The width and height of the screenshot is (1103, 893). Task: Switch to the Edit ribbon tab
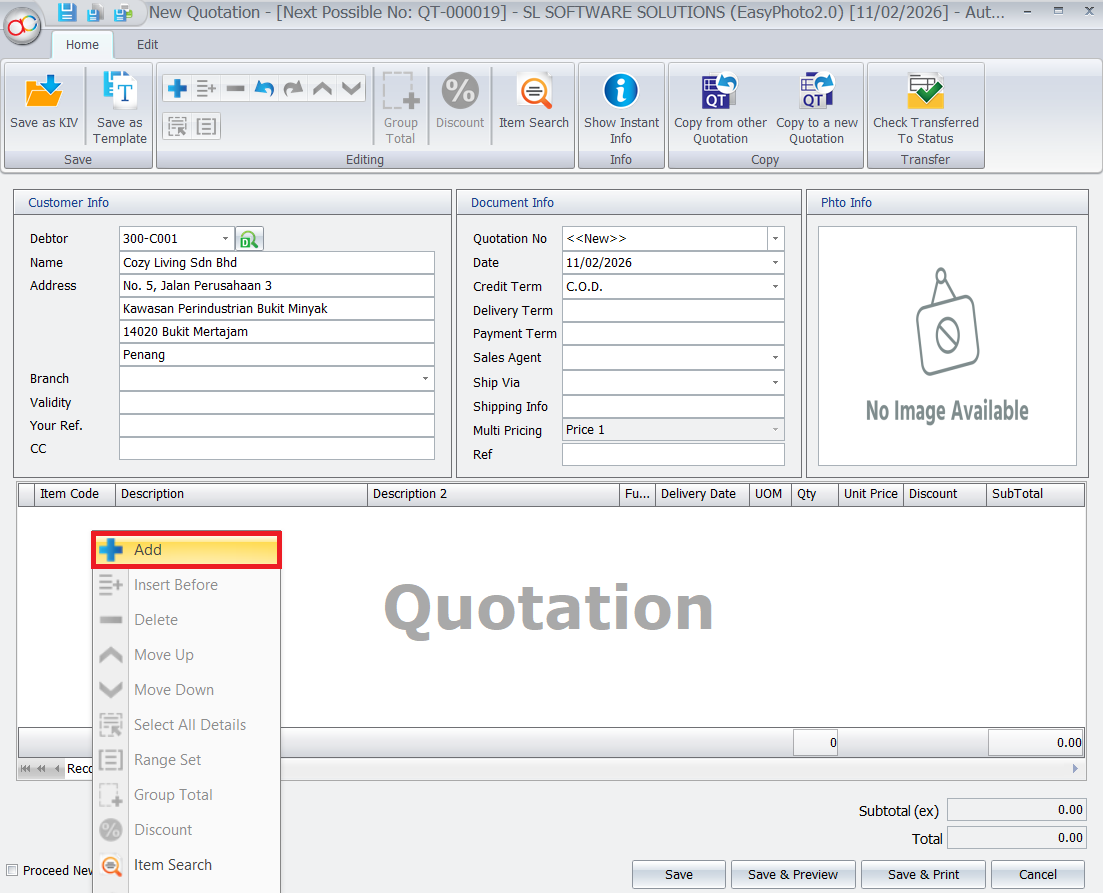[147, 45]
